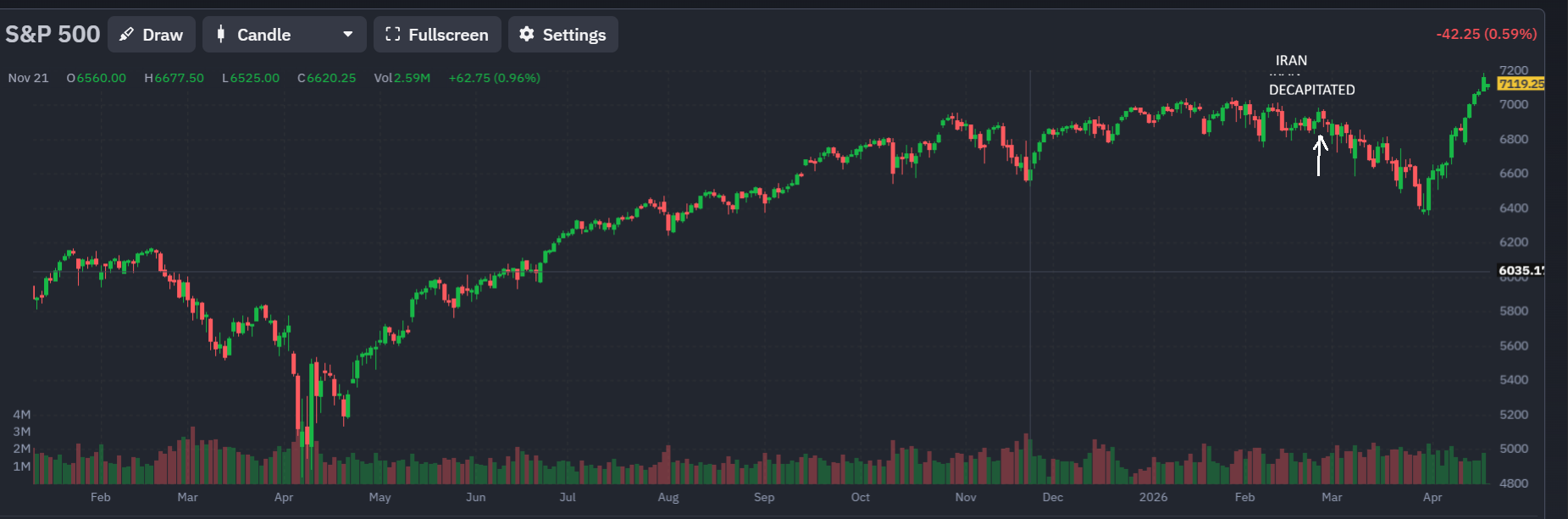Click the Fullscreen brackets icon
Image resolution: width=1568 pixels, height=519 pixels.
392,34
